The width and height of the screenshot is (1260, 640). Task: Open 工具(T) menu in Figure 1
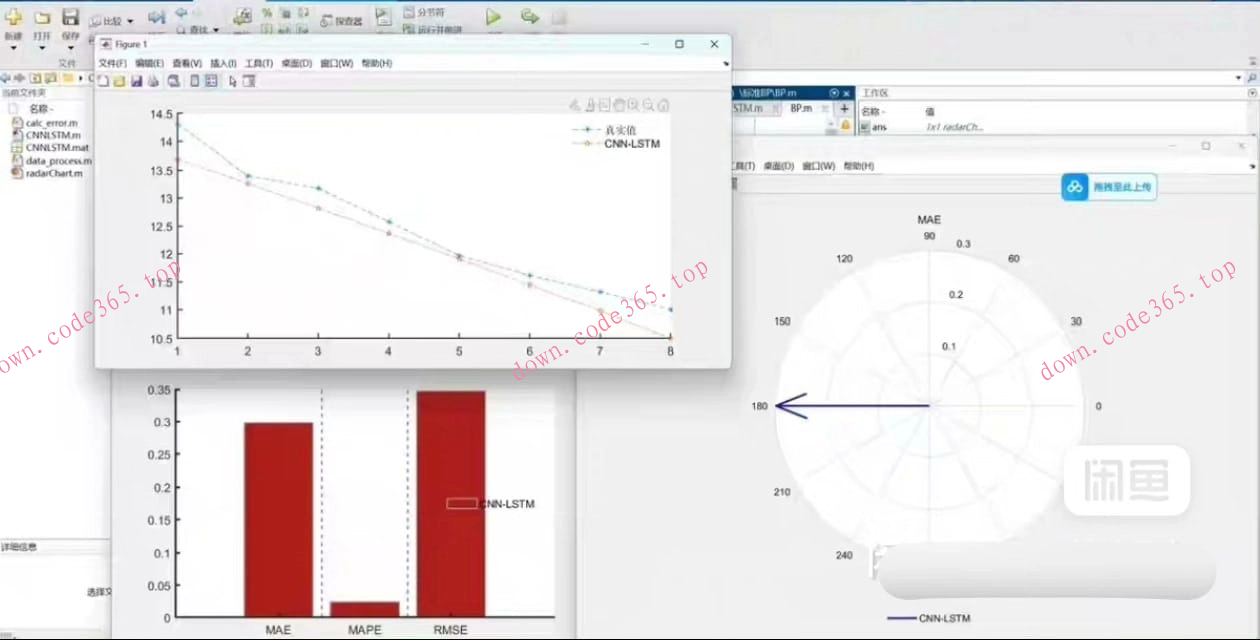pyautogui.click(x=259, y=63)
